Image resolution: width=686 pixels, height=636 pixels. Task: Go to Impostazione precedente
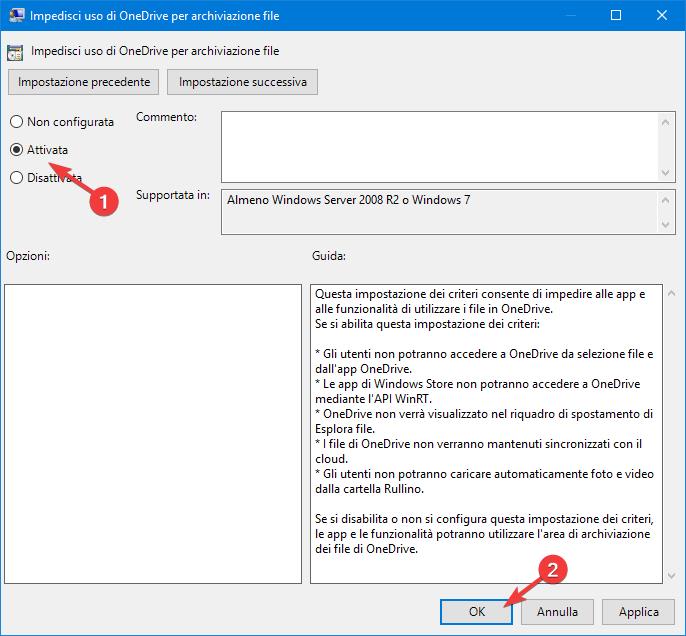click(x=84, y=82)
